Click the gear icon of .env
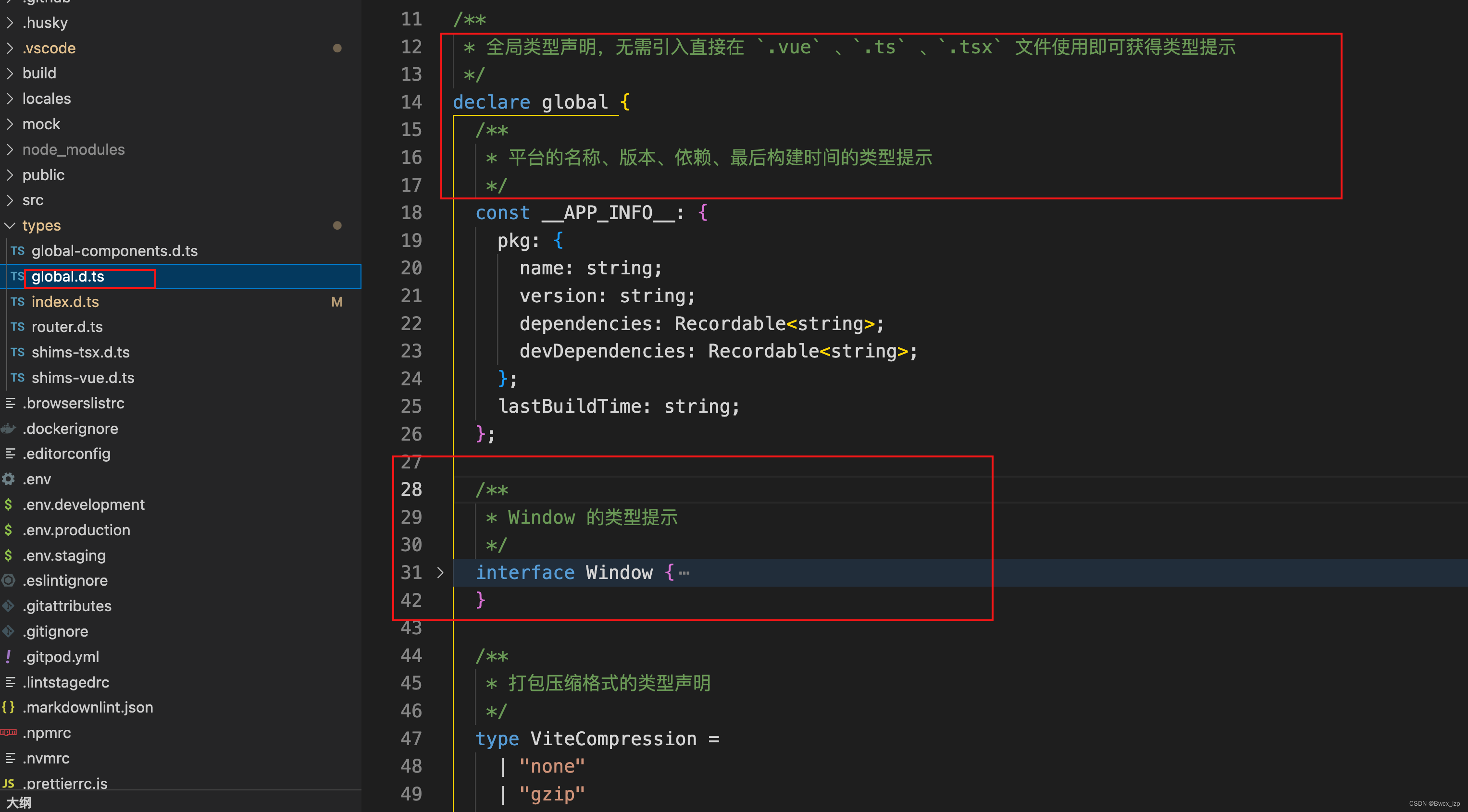This screenshot has height=812, width=1468. coord(9,479)
